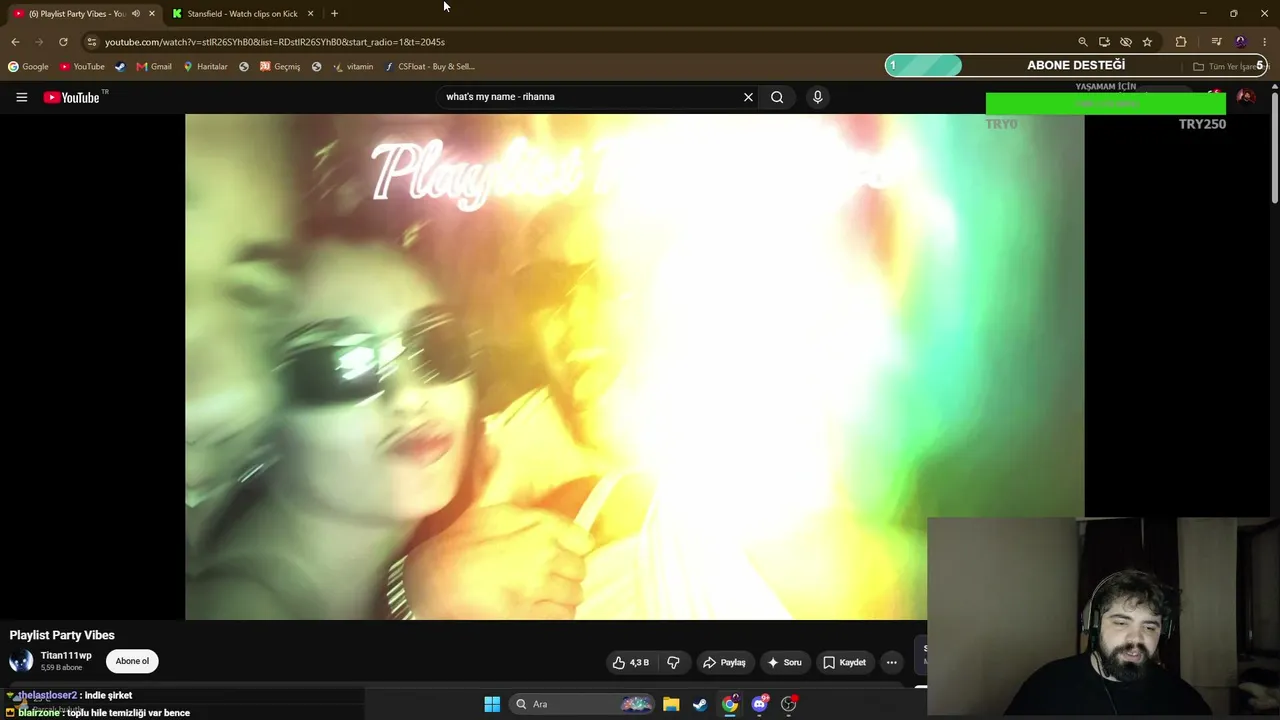Like the Playlist Party Vibes video
This screenshot has width=1280, height=720.
coord(631,662)
